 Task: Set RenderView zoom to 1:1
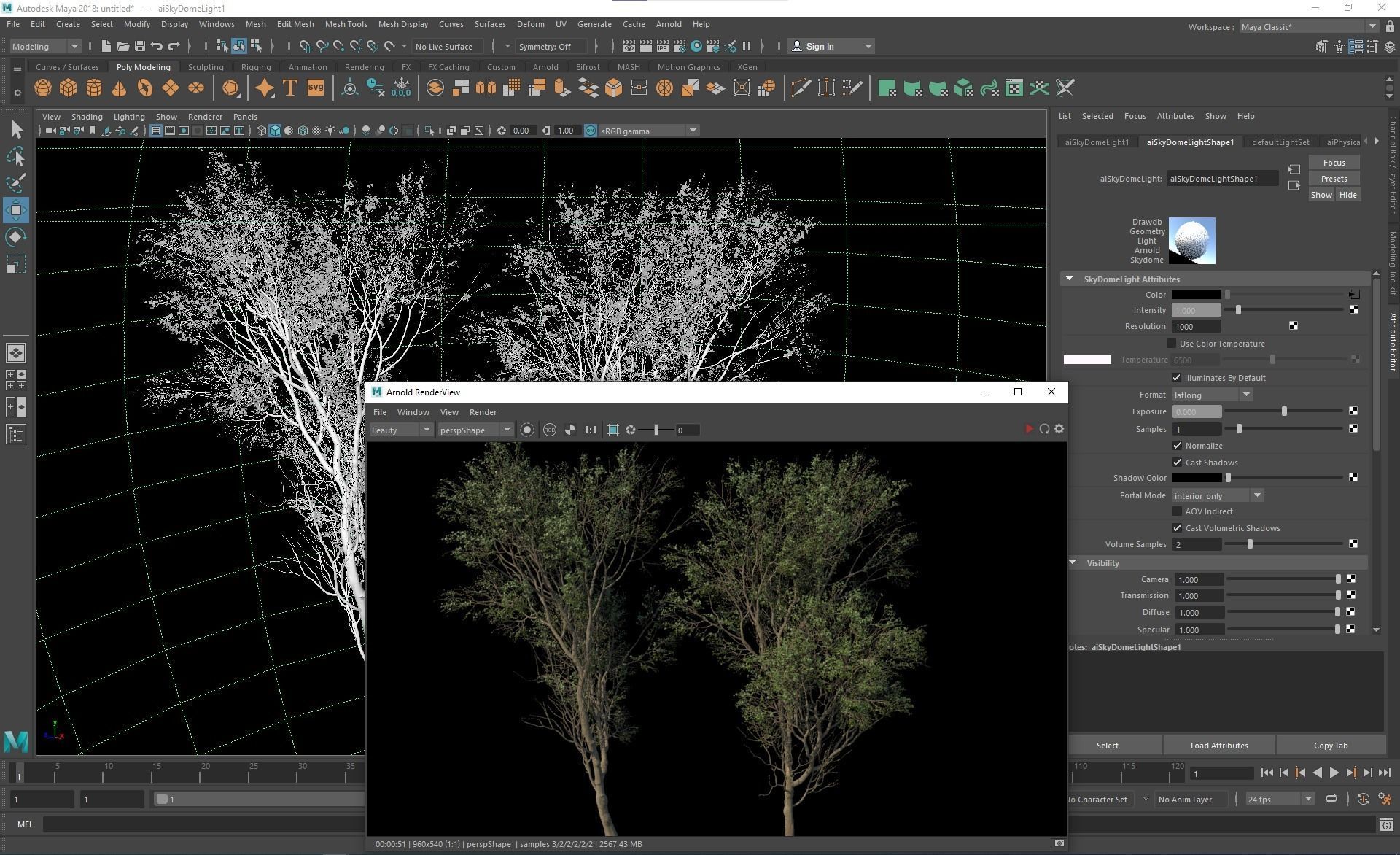point(591,430)
